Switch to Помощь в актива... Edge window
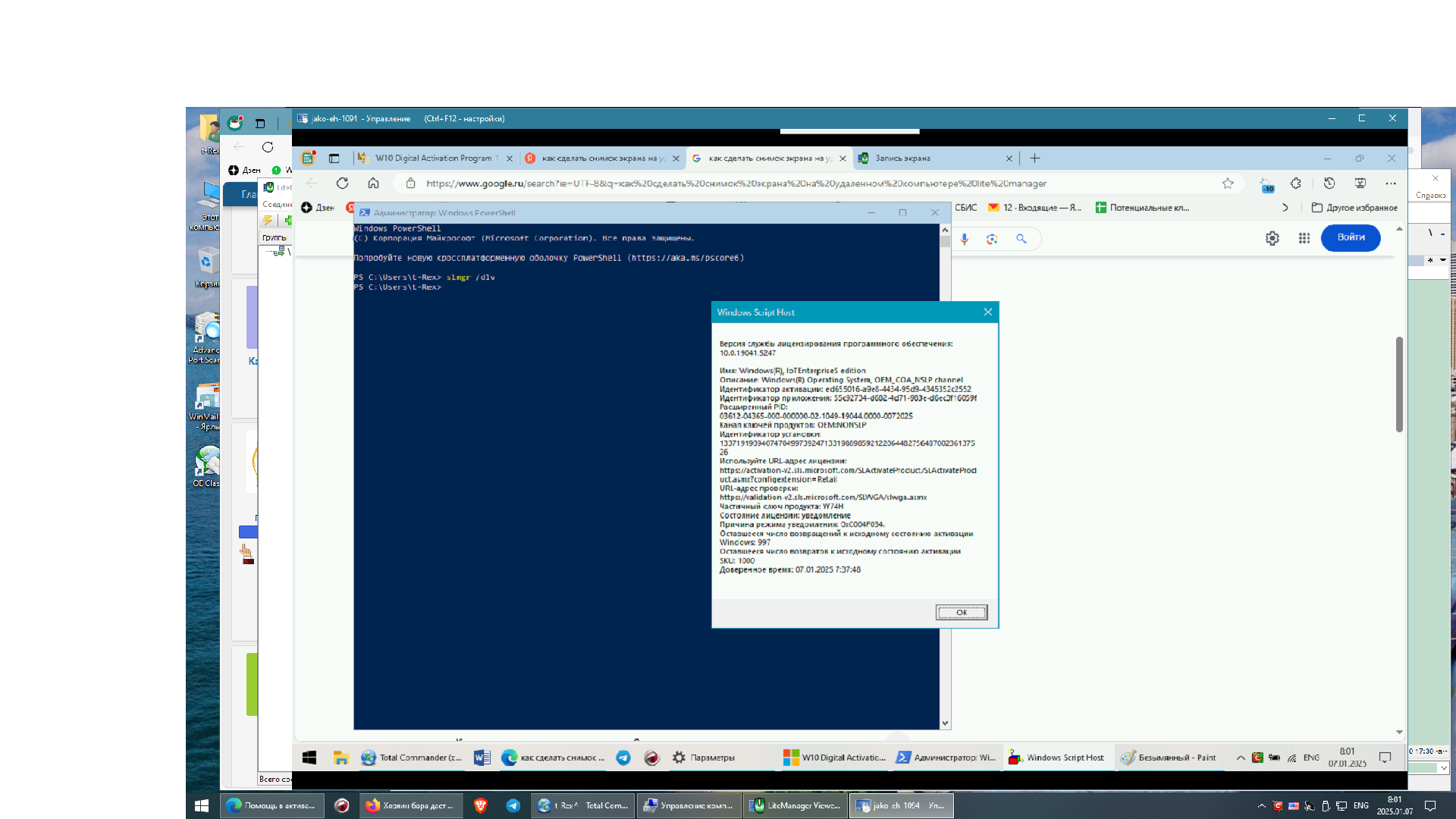 (x=272, y=805)
